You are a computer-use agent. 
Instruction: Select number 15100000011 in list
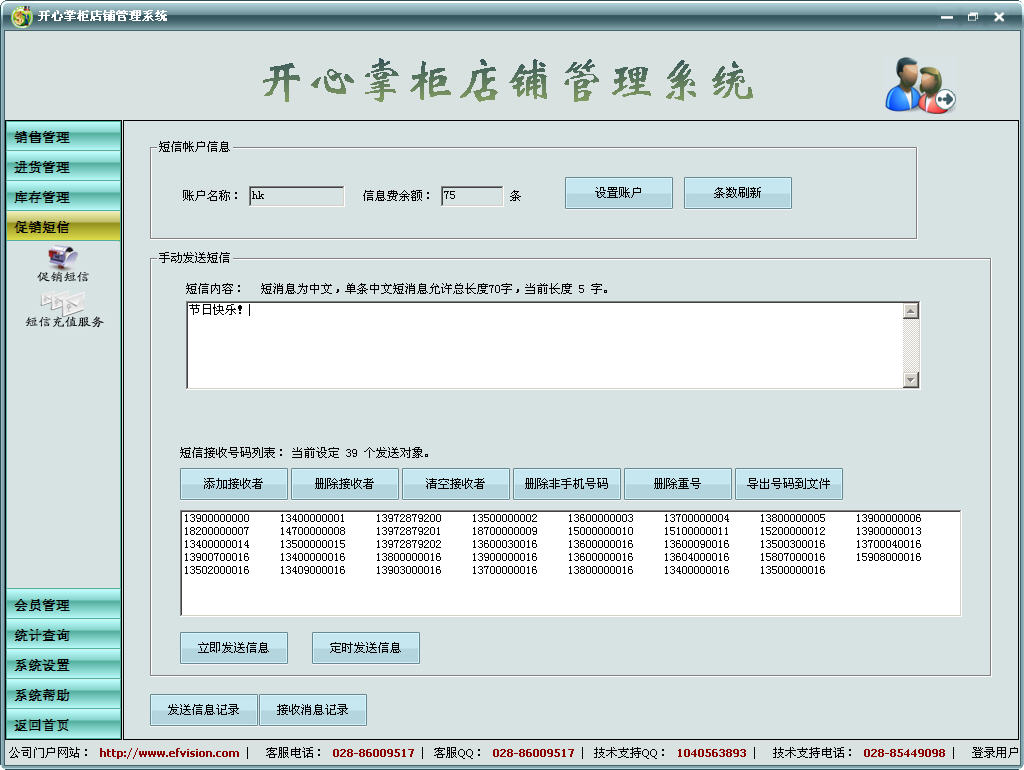point(696,531)
